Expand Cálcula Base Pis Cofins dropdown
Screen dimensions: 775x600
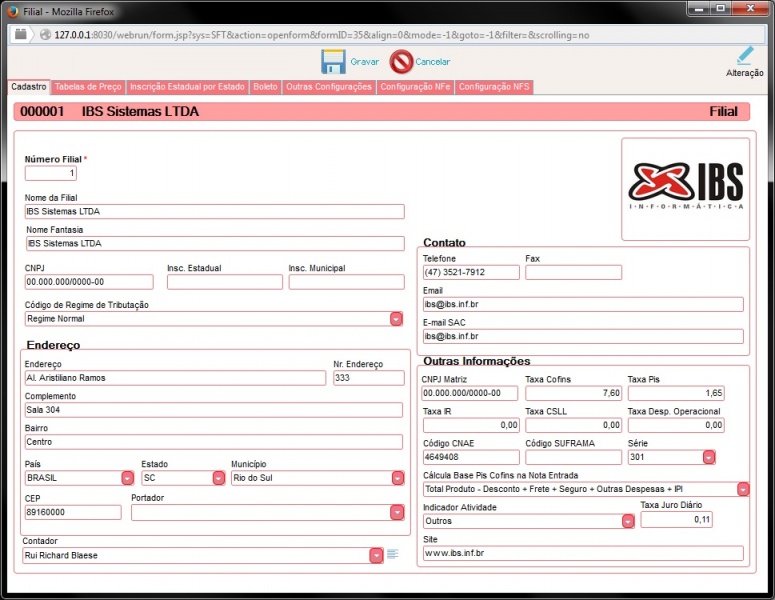(x=743, y=489)
